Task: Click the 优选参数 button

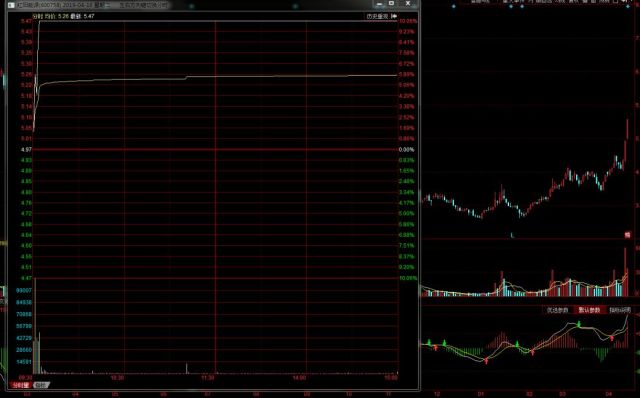Action: click(x=558, y=310)
